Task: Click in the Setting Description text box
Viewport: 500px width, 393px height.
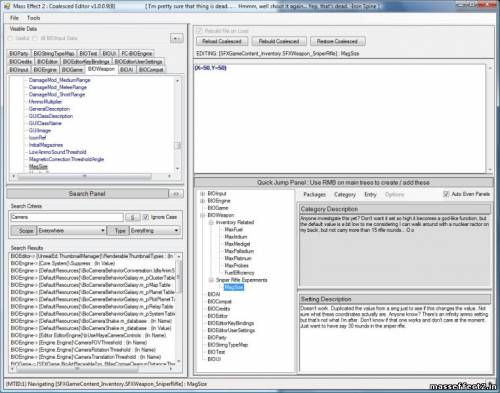Action: pos(395,338)
